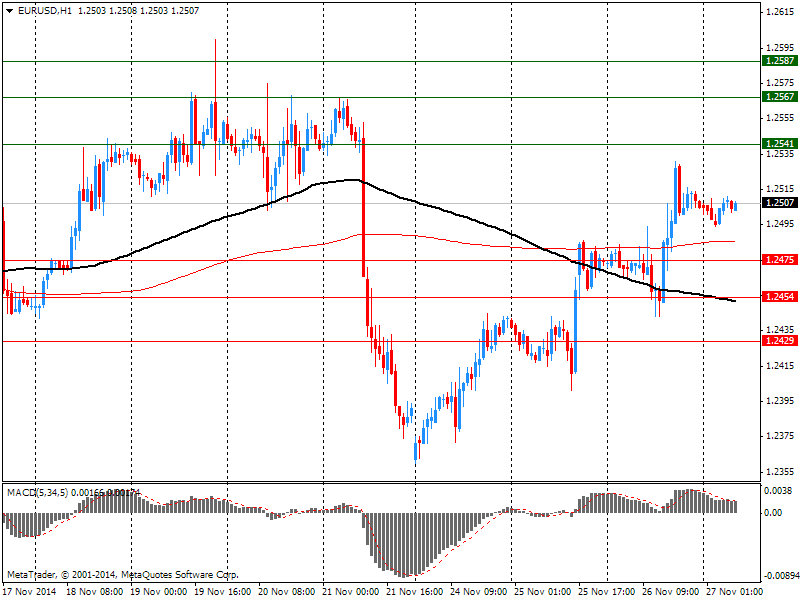
Task: Select the green 1.2587 price level label
Action: click(779, 61)
